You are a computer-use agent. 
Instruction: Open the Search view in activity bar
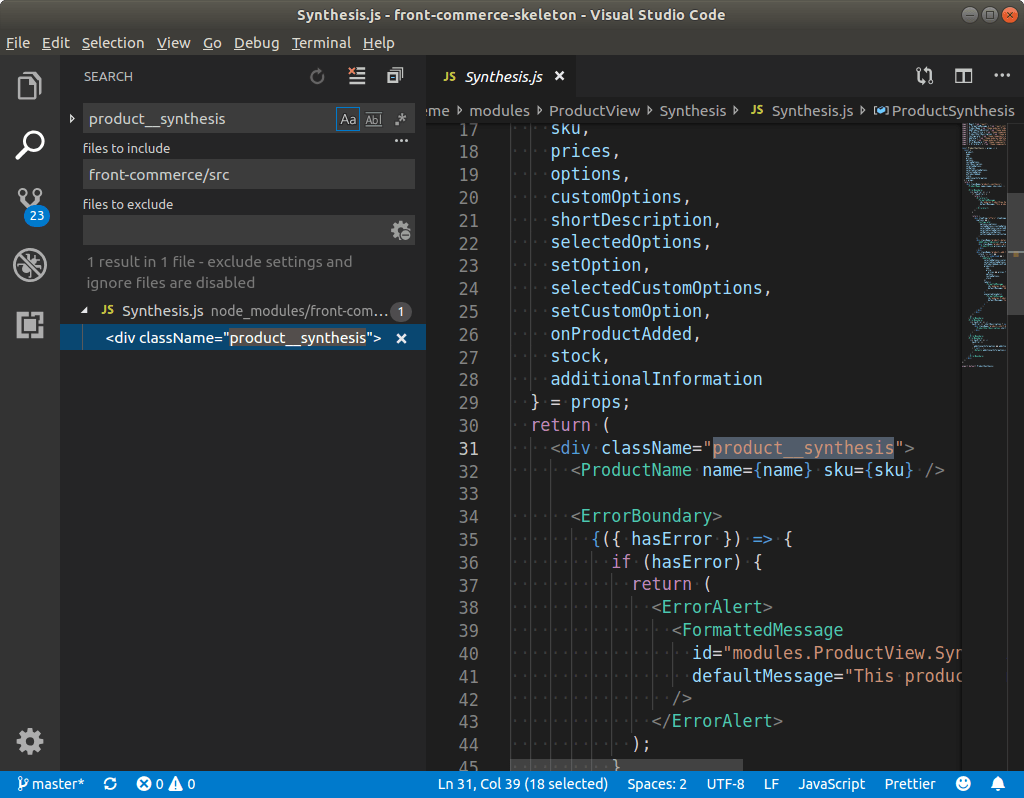click(x=29, y=144)
